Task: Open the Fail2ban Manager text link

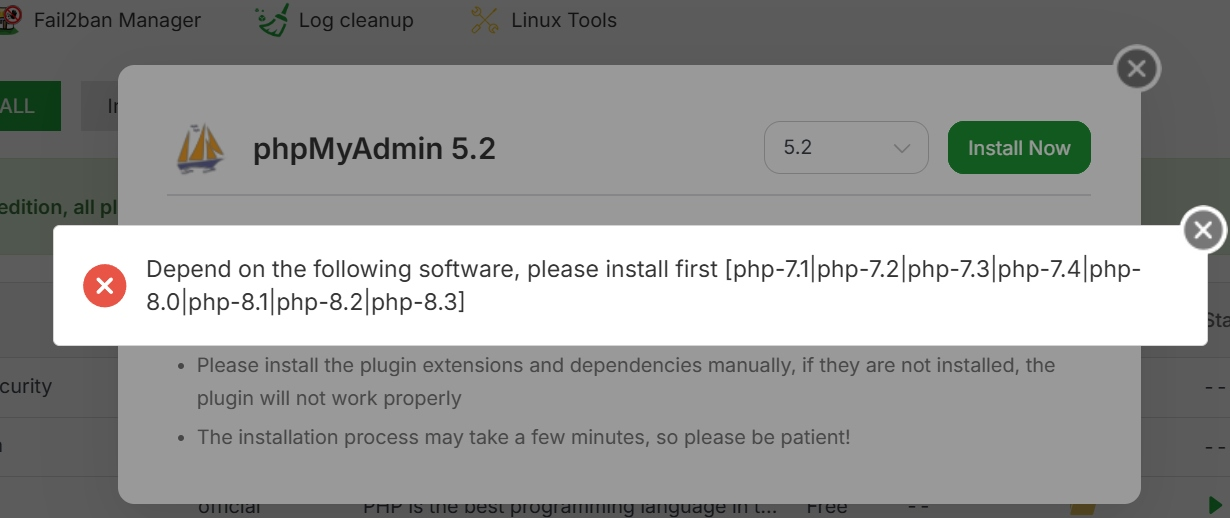Action: (x=117, y=20)
